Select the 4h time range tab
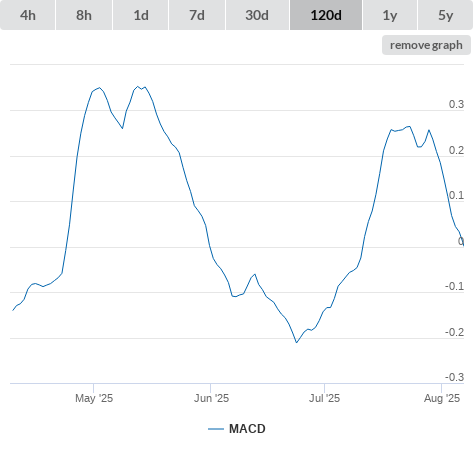 [x=28, y=15]
